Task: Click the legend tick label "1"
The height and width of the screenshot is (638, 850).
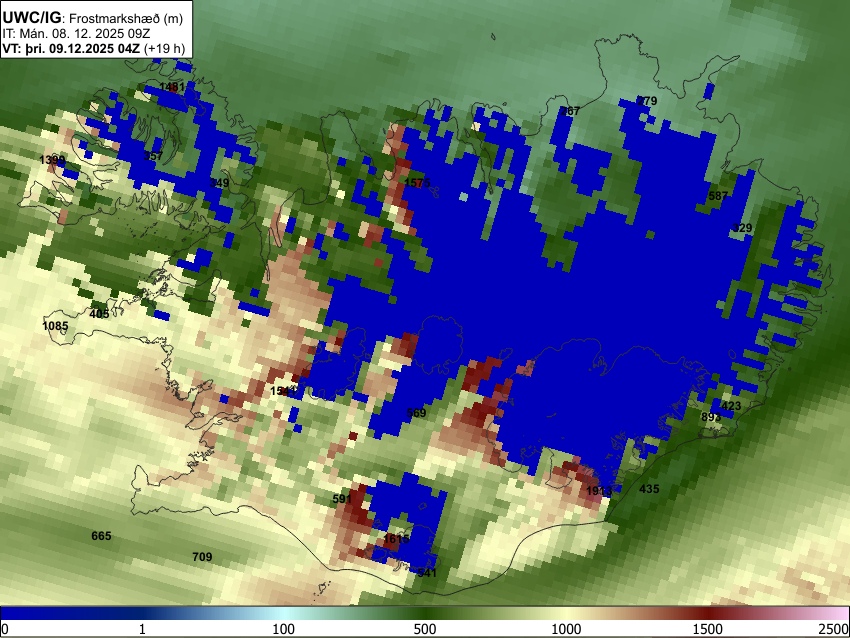Action: (x=142, y=629)
